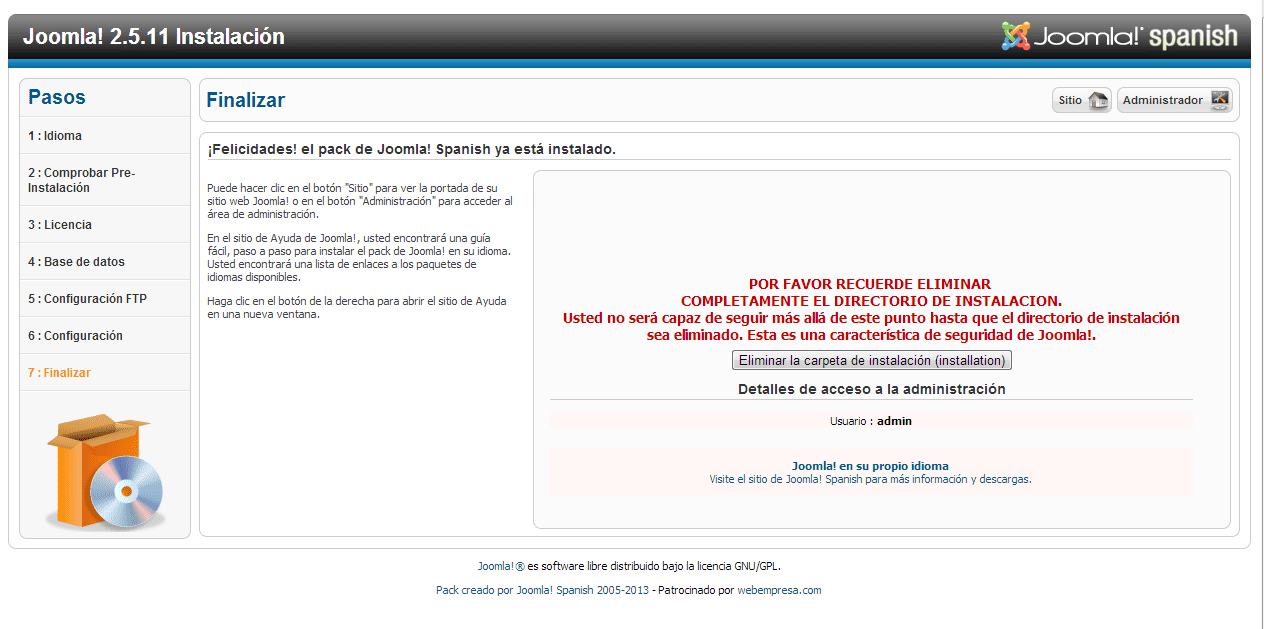Viewport: 1264px width, 629px height.
Task: Go to Administrador backend
Action: click(x=1175, y=100)
